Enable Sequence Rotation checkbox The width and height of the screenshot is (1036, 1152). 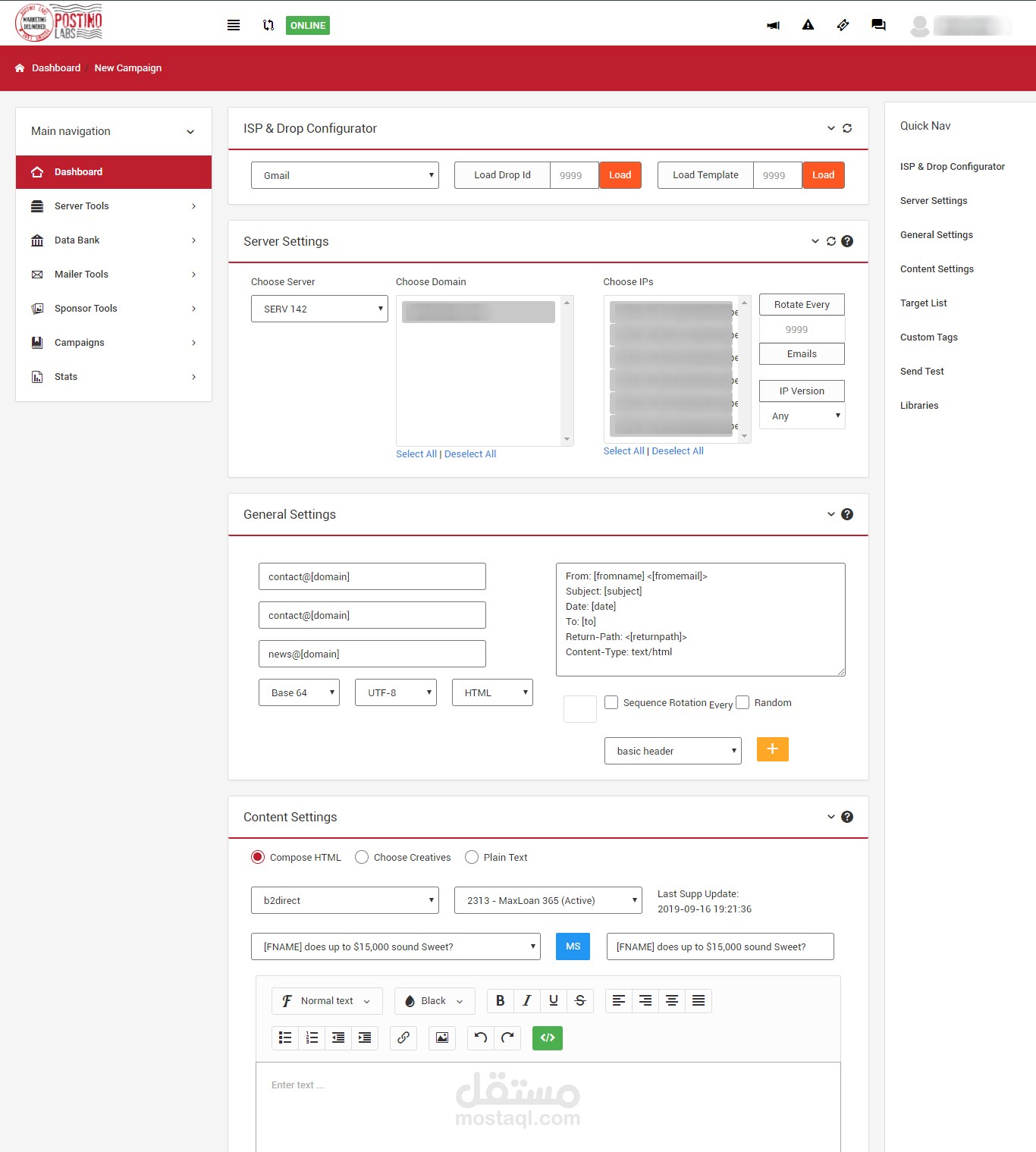(x=611, y=702)
